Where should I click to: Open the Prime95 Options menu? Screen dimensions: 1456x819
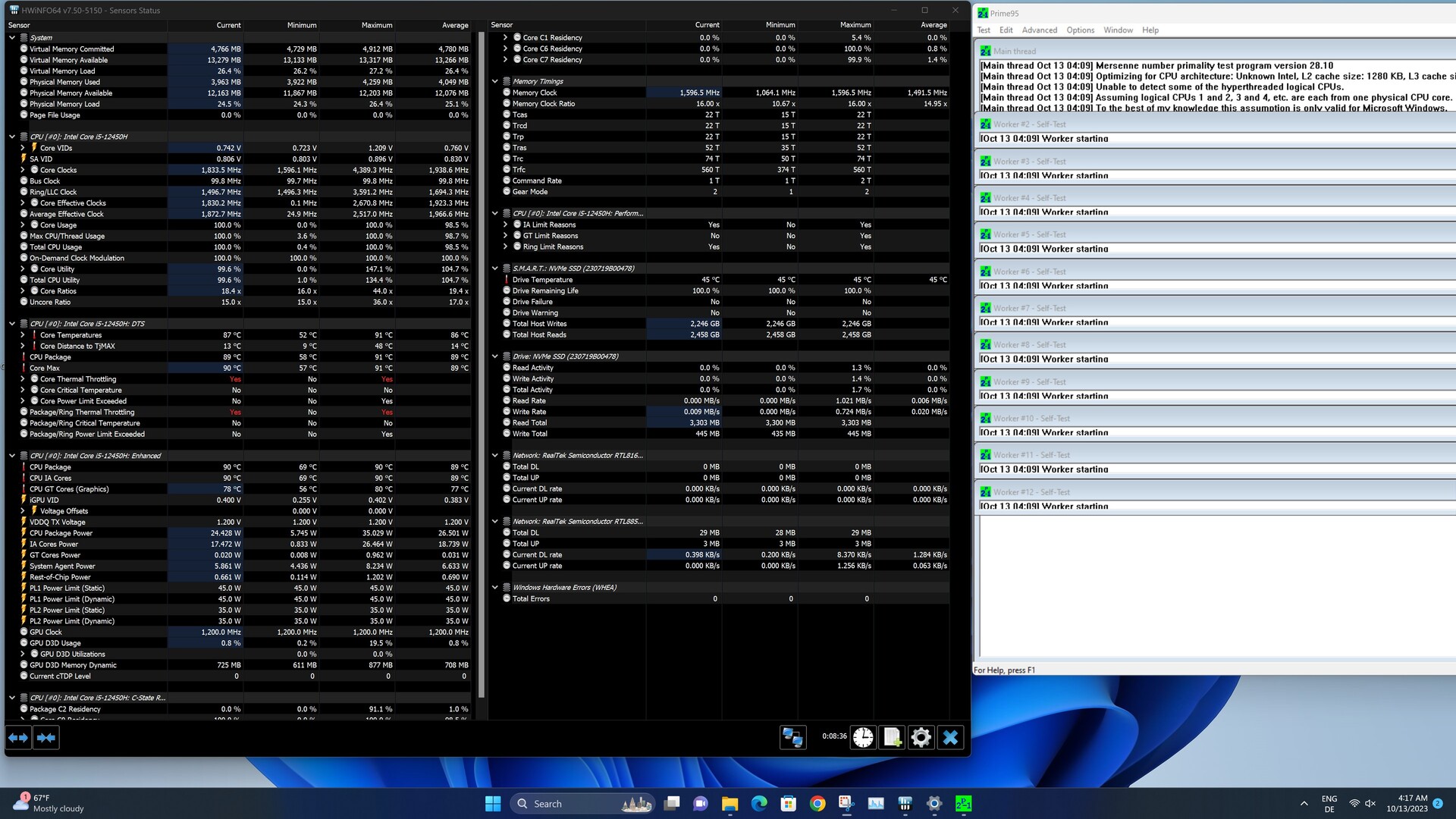pos(1080,30)
